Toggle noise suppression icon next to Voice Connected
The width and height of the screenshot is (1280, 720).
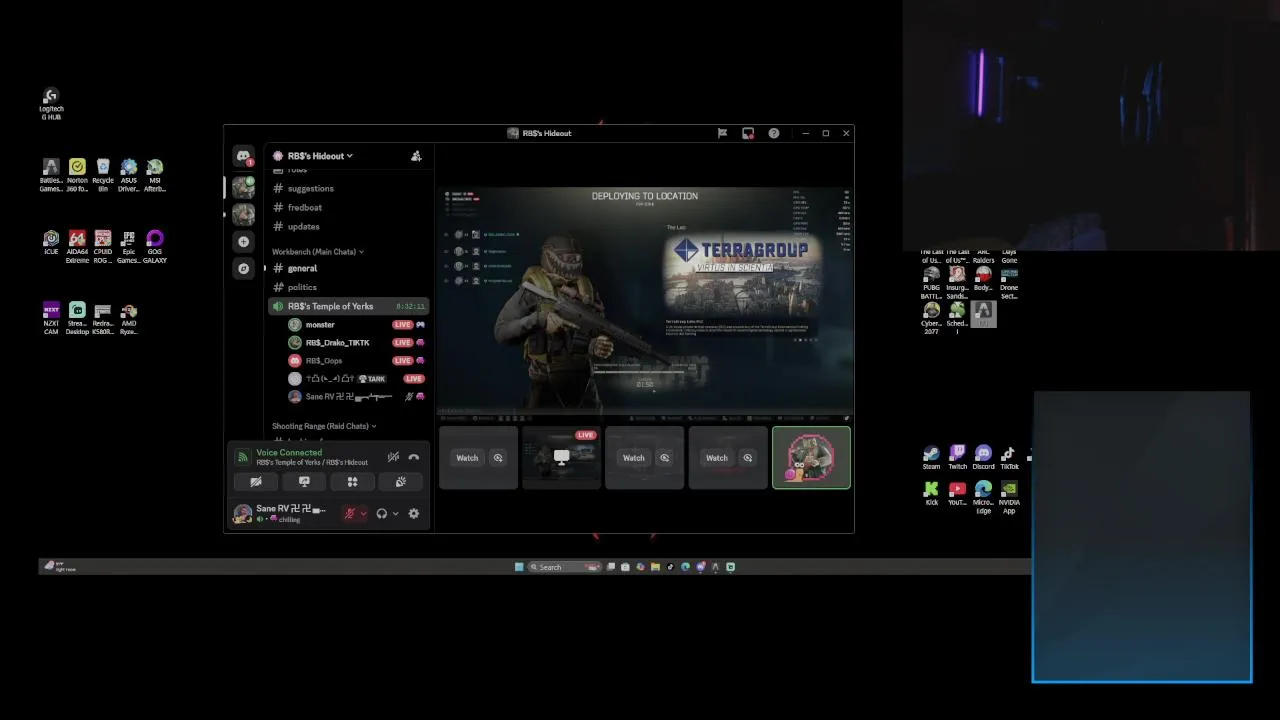[x=393, y=457]
